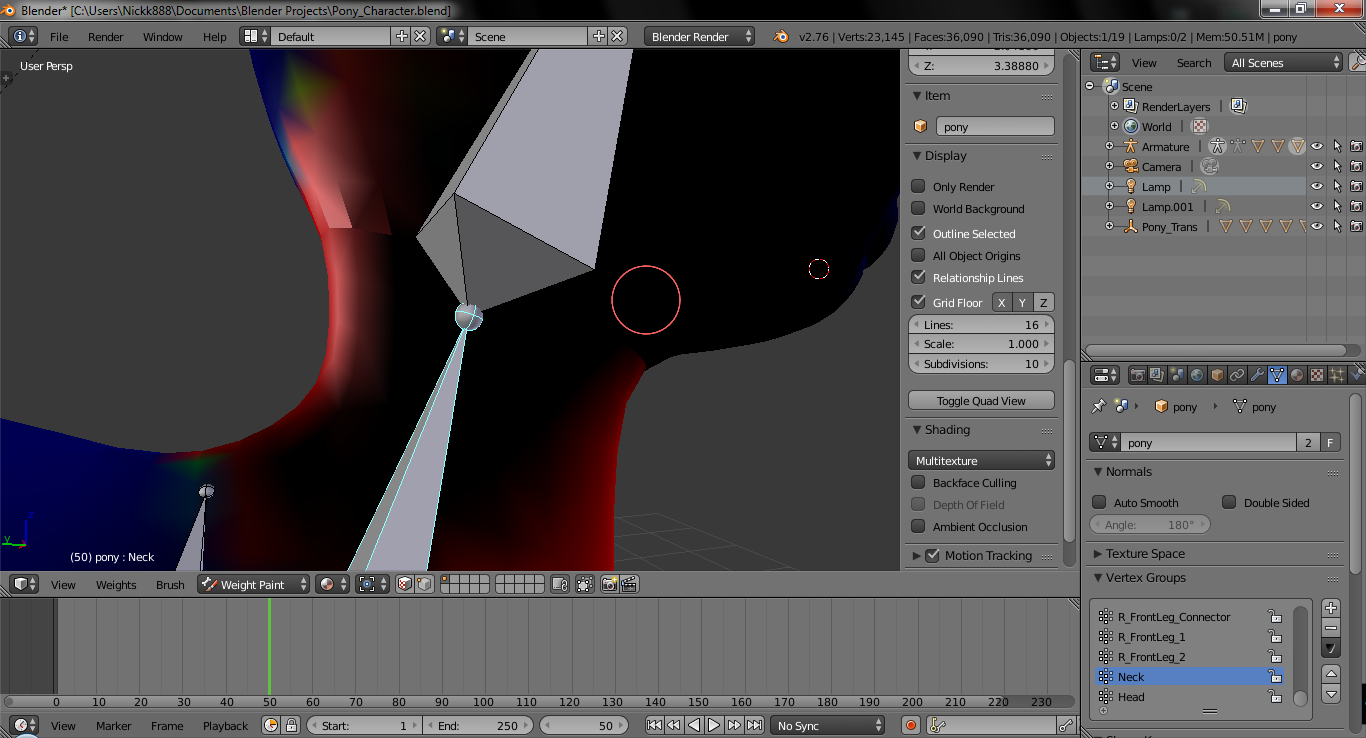This screenshot has width=1366, height=738.
Task: Jump to next keyframe
Action: coord(734,726)
